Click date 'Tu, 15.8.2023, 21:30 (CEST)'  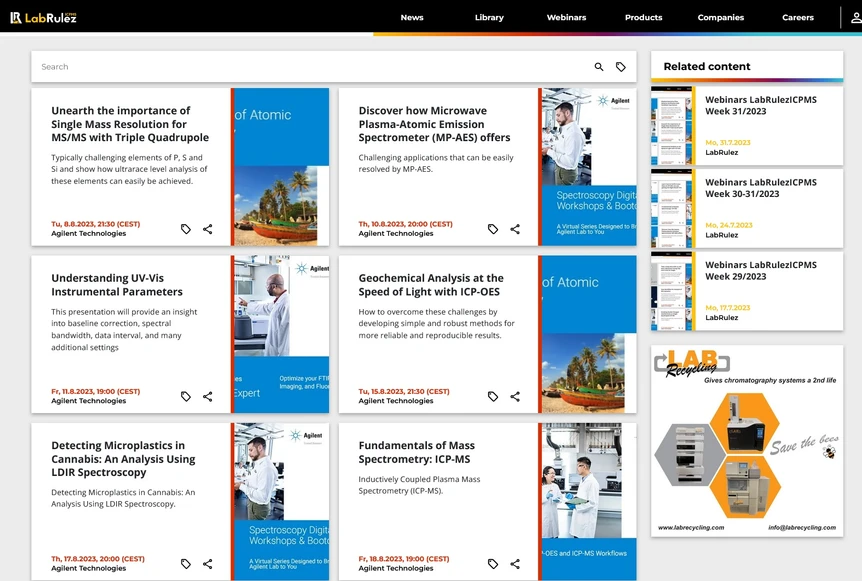pyautogui.click(x=404, y=391)
